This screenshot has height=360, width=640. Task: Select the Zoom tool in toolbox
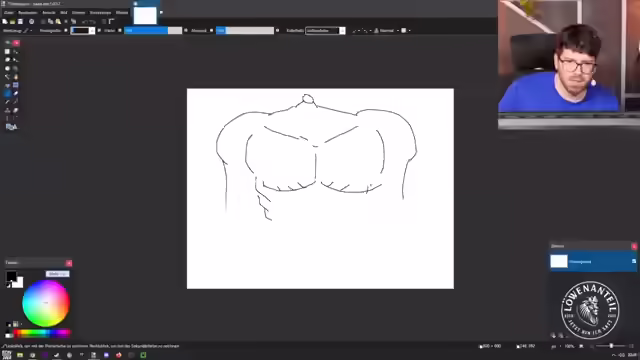(16, 68)
